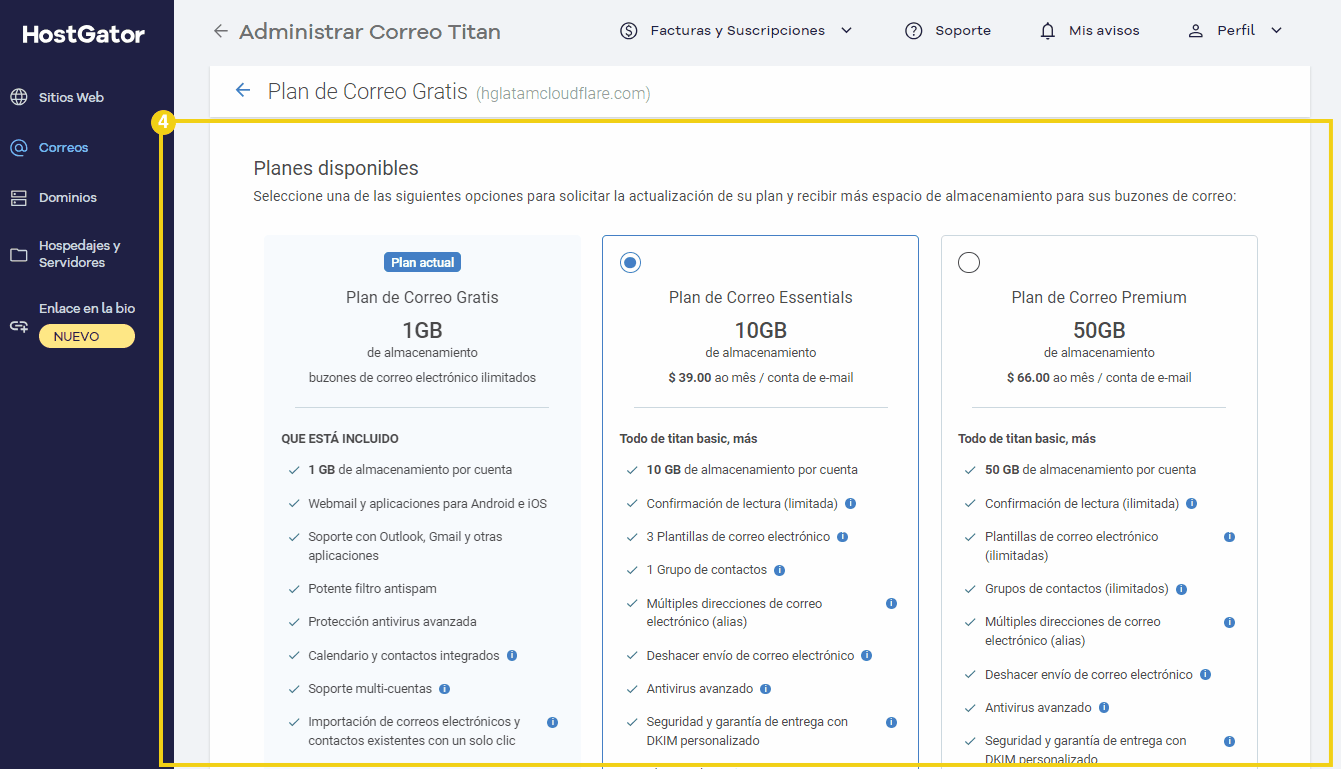Screen dimensions: 1341x769
Task: Click info icon for Importación de correos electrónicos
Action: click(553, 722)
